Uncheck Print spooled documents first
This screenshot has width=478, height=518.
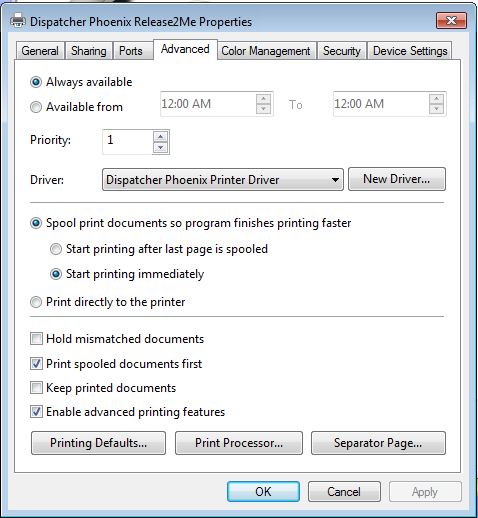coord(36,364)
